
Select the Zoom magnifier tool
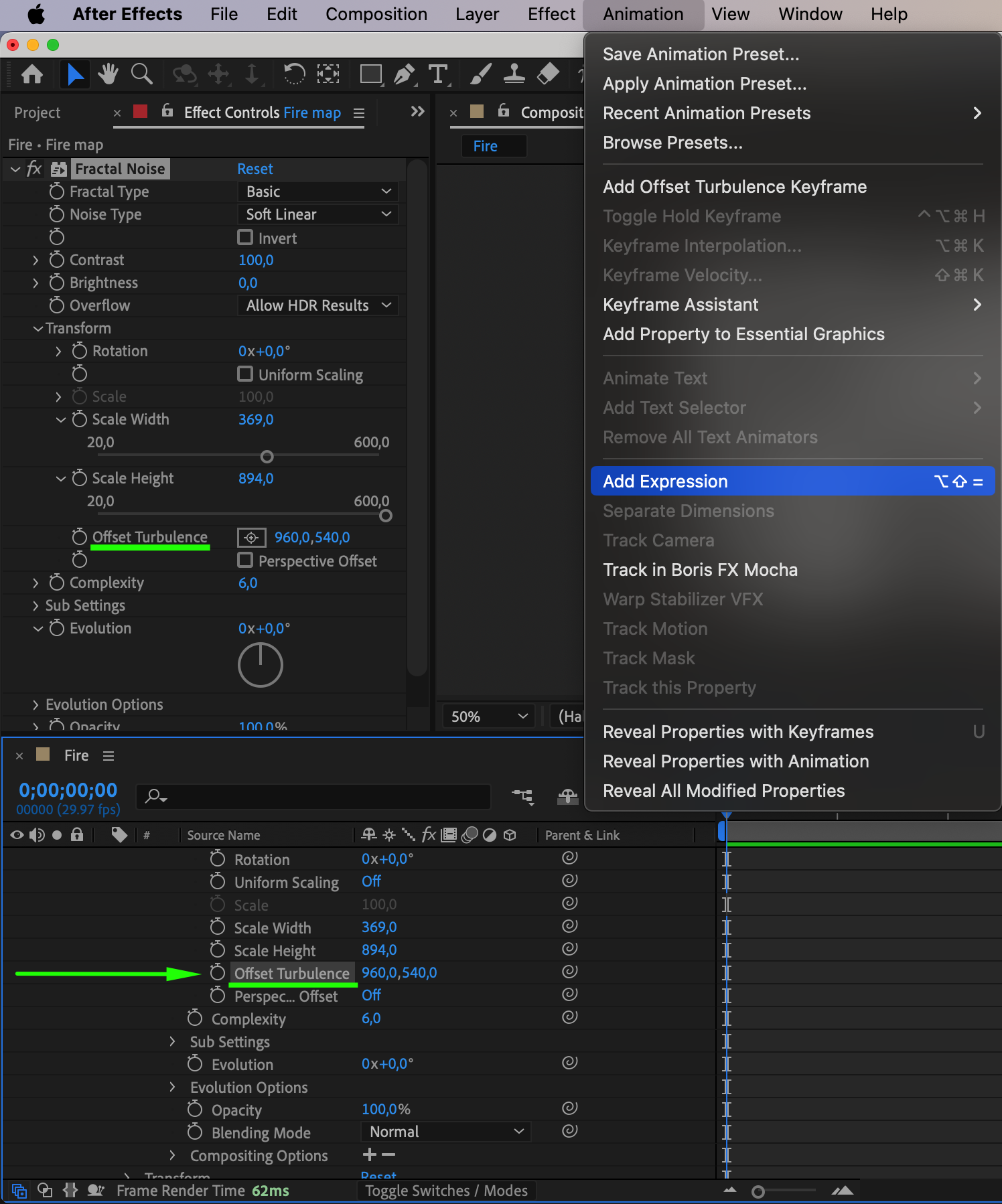coord(142,74)
